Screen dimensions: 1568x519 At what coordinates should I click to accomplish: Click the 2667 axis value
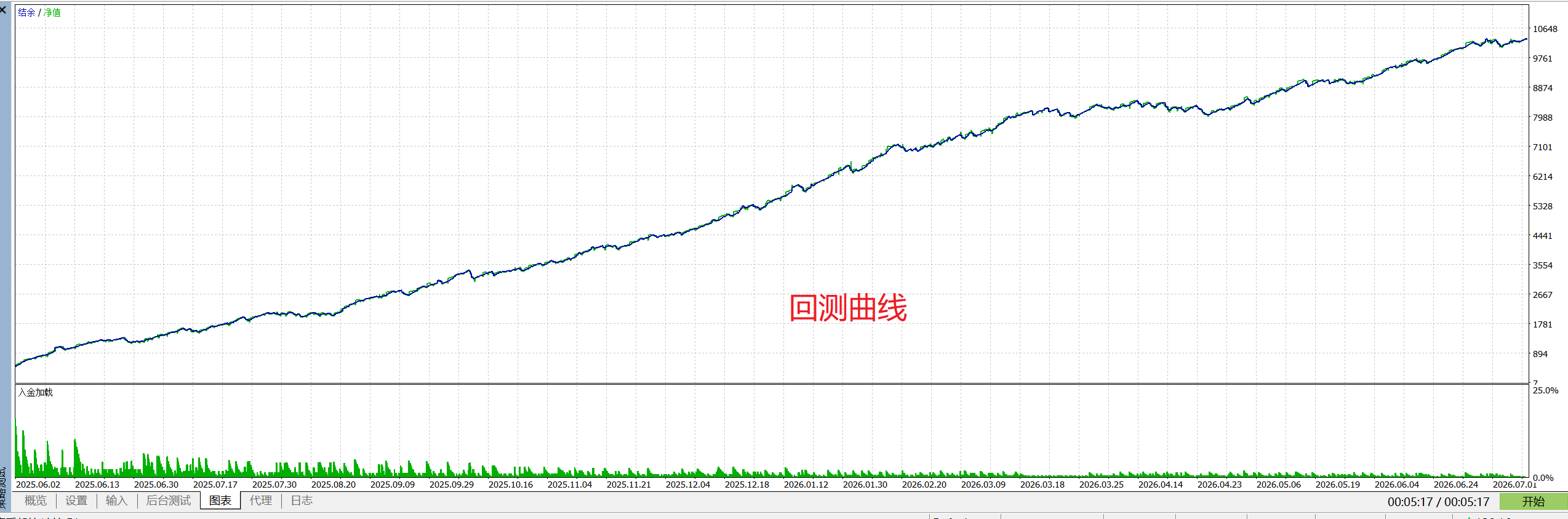1543,295
